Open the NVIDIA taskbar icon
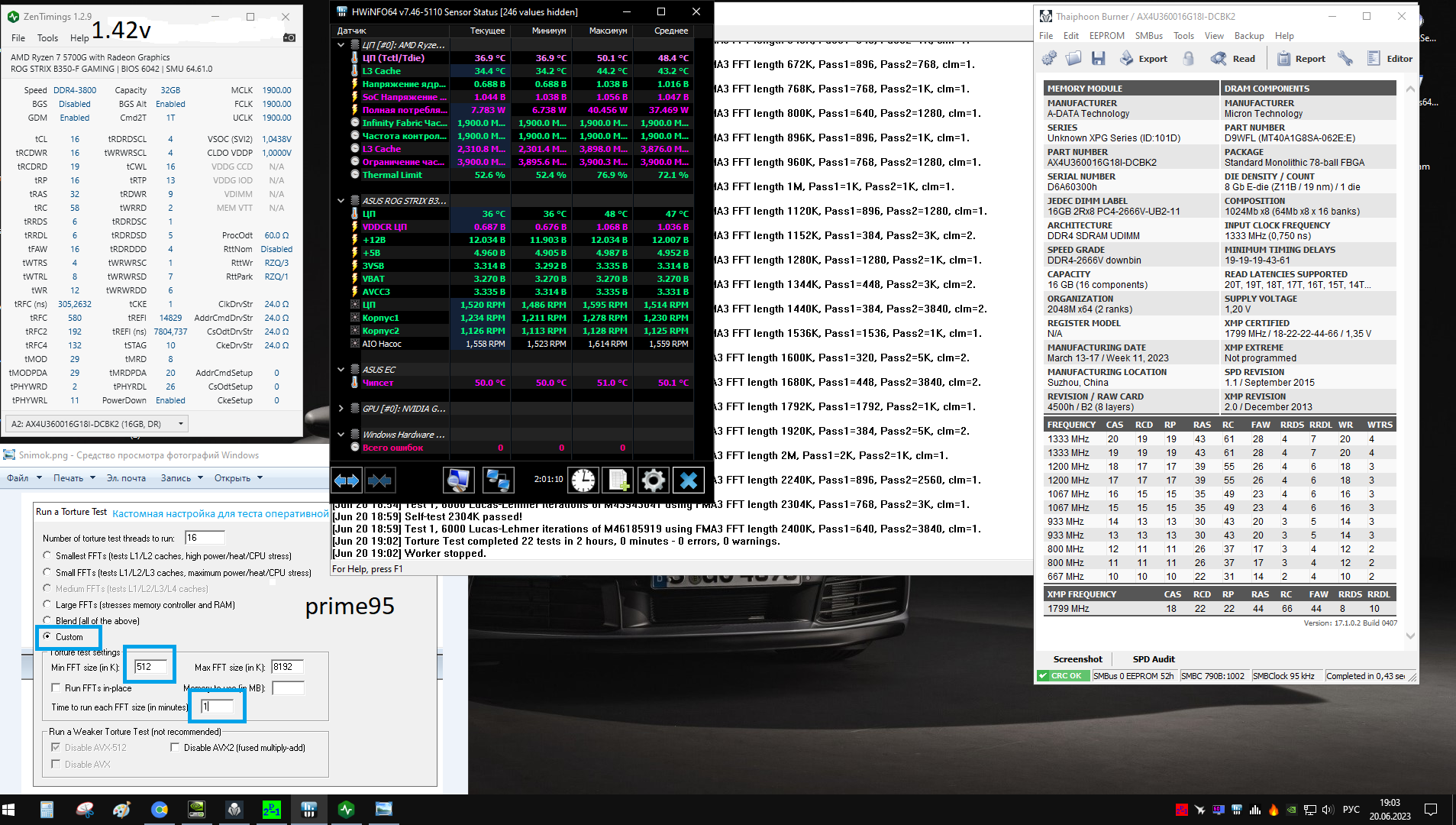Viewport: 1456px width, 825px height. click(x=196, y=810)
